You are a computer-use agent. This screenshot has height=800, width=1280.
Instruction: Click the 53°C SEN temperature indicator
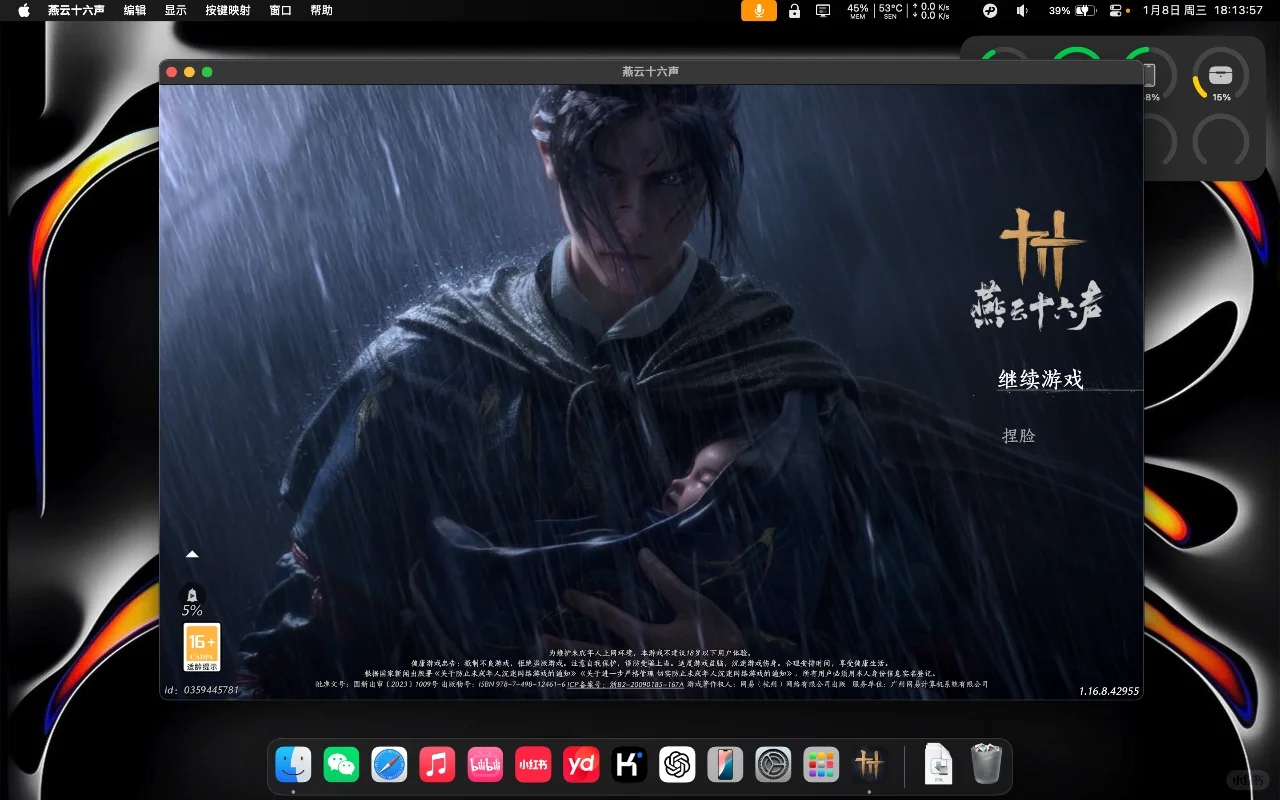(x=890, y=10)
